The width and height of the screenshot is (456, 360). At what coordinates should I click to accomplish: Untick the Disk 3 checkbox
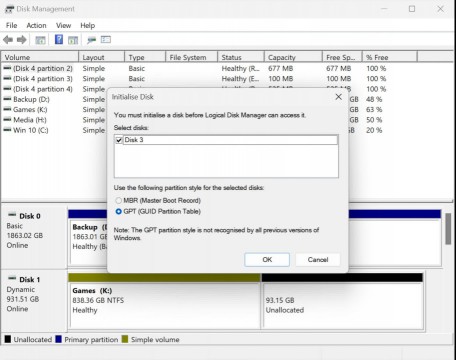click(x=119, y=140)
